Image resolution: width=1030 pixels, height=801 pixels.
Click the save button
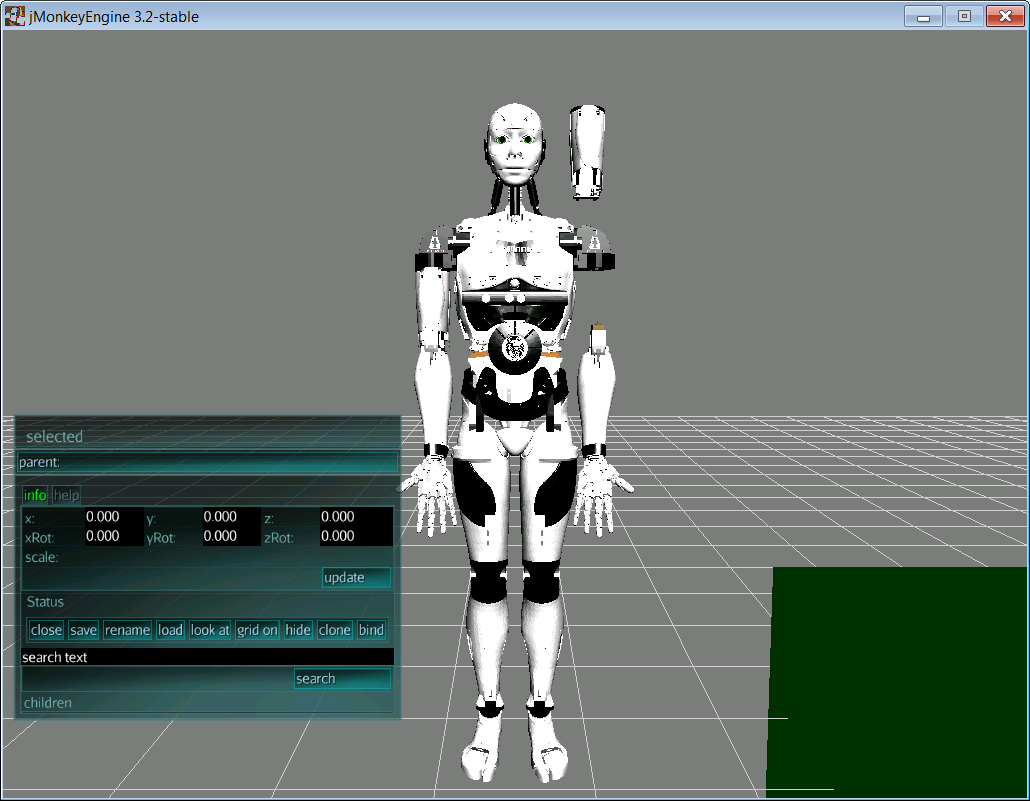(83, 630)
